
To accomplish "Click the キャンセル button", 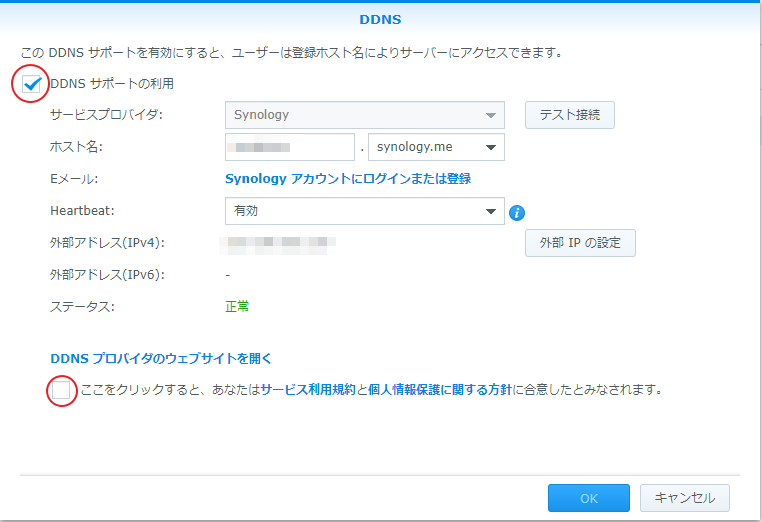I will click(685, 498).
